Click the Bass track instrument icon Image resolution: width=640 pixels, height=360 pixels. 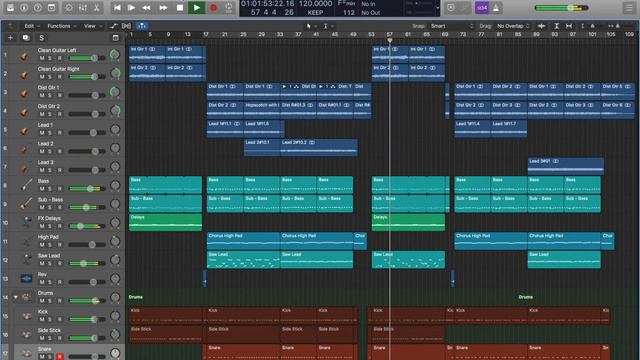(x=26, y=185)
